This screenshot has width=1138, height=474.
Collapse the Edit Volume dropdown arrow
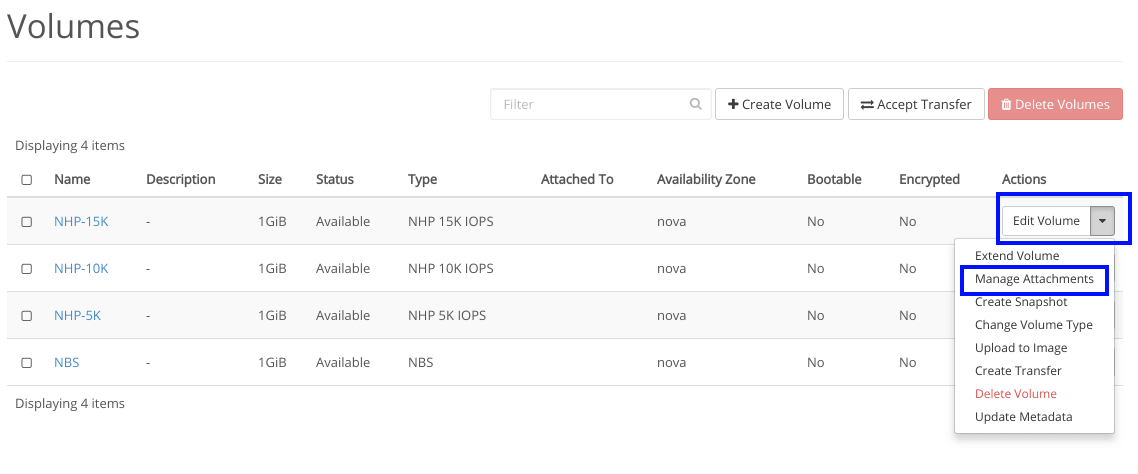coord(1102,221)
